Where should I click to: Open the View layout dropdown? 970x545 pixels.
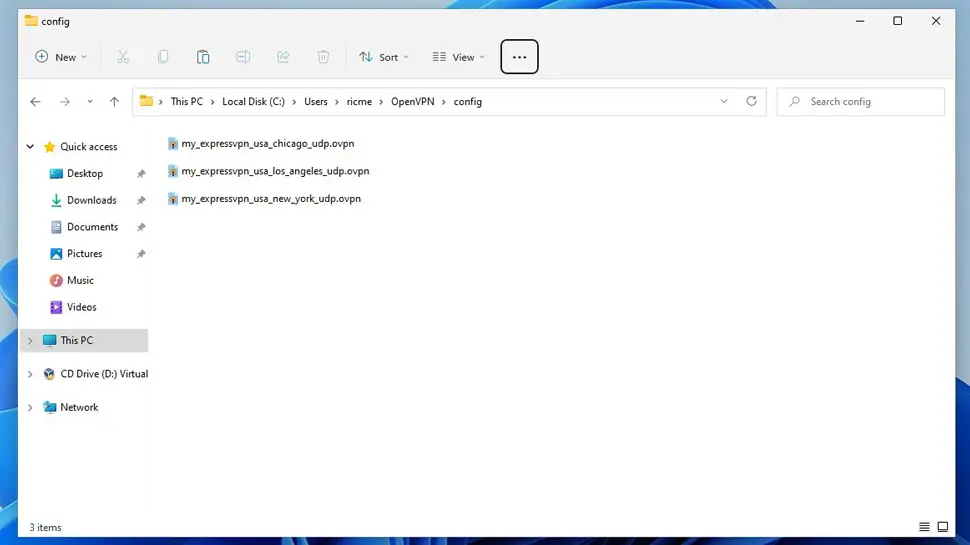[458, 57]
